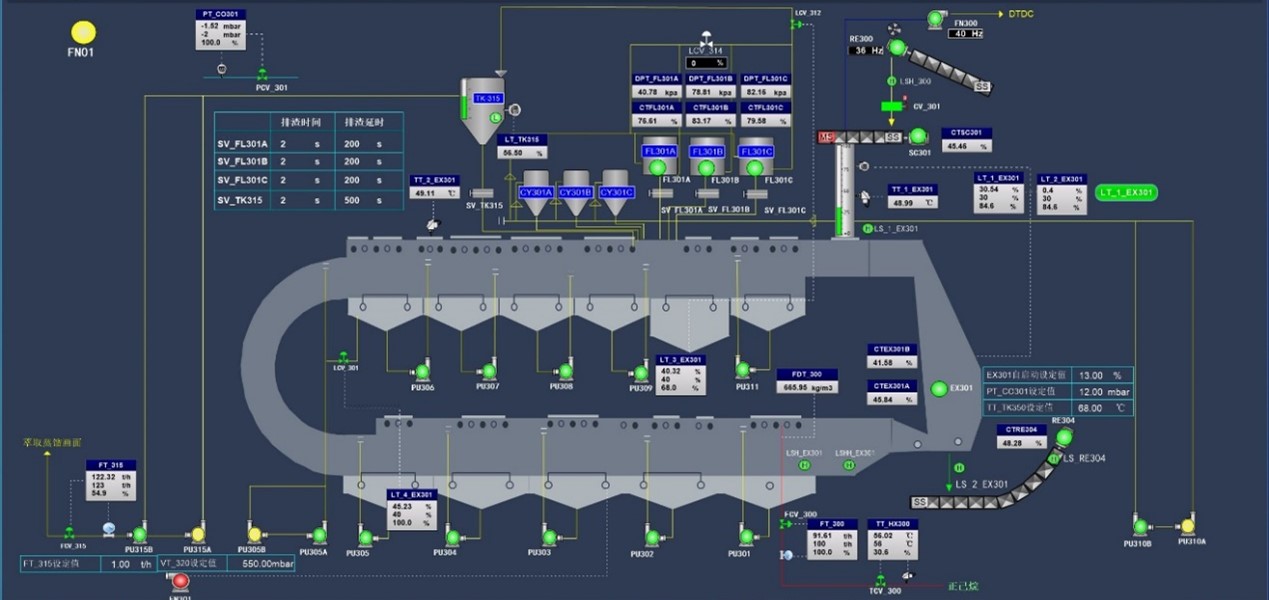
Task: Select the SC301 screw conveyor motor
Action: click(919, 135)
